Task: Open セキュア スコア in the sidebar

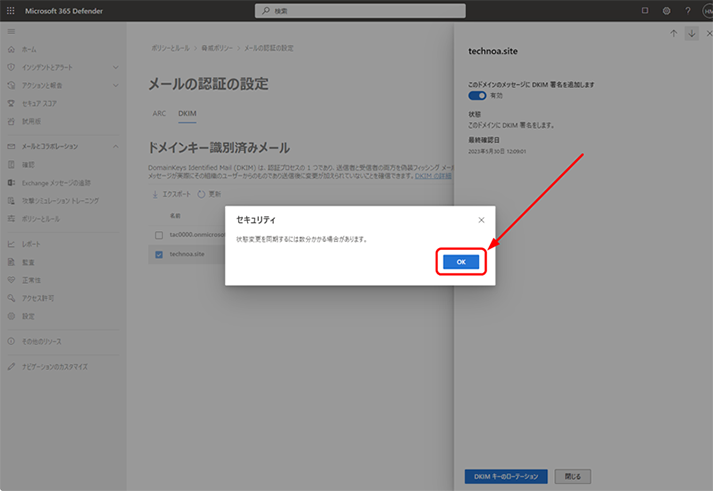Action: click(x=40, y=104)
